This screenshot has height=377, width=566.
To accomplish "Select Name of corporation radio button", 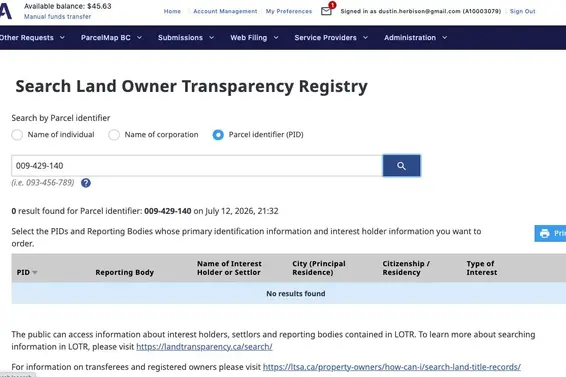I will click(x=114, y=135).
